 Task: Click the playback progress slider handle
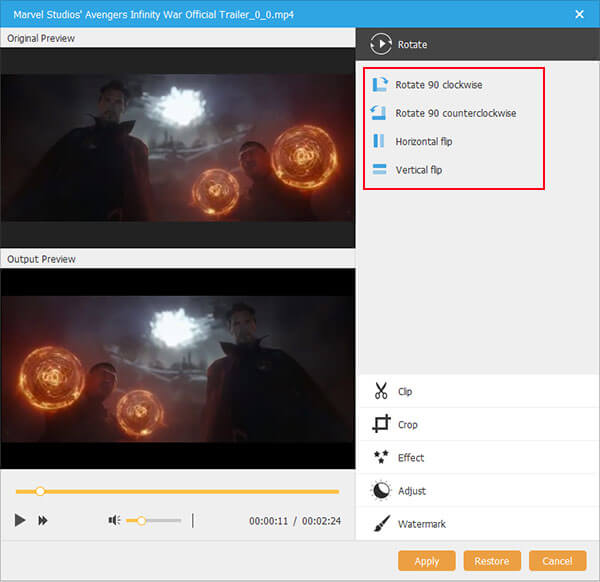coord(40,491)
